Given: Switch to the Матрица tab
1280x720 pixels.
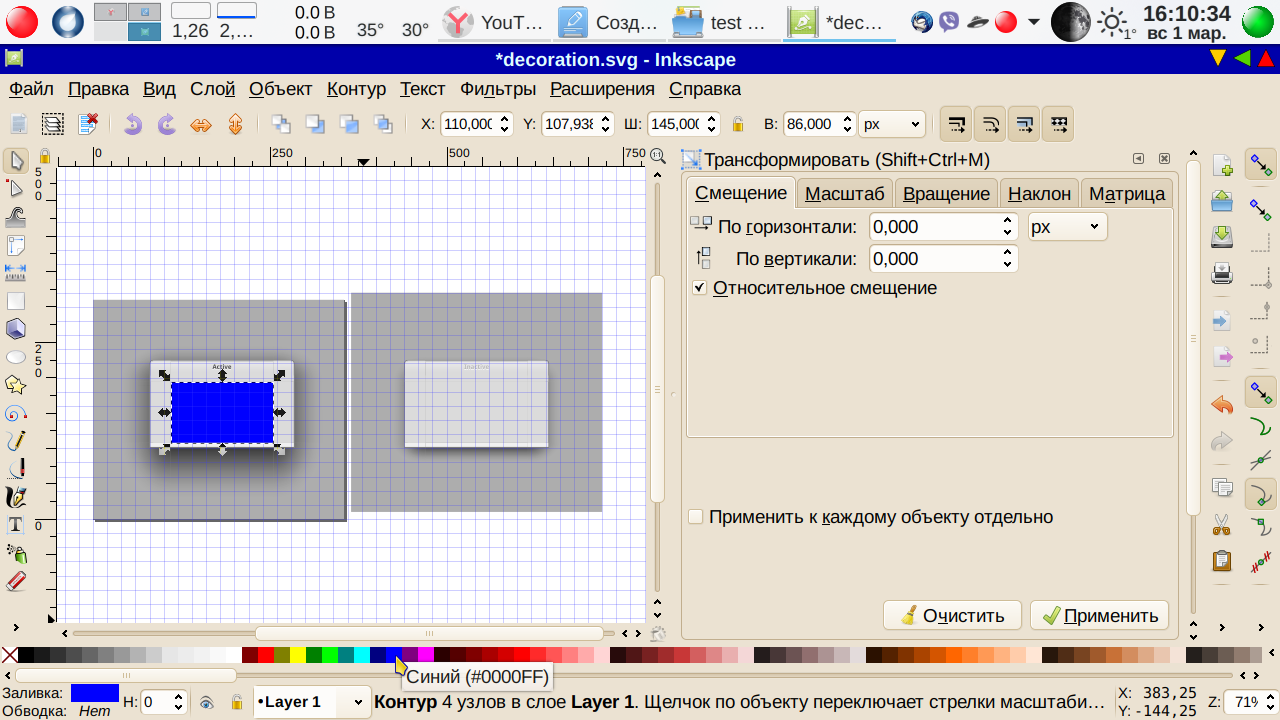Looking at the screenshot, I should pos(1126,193).
